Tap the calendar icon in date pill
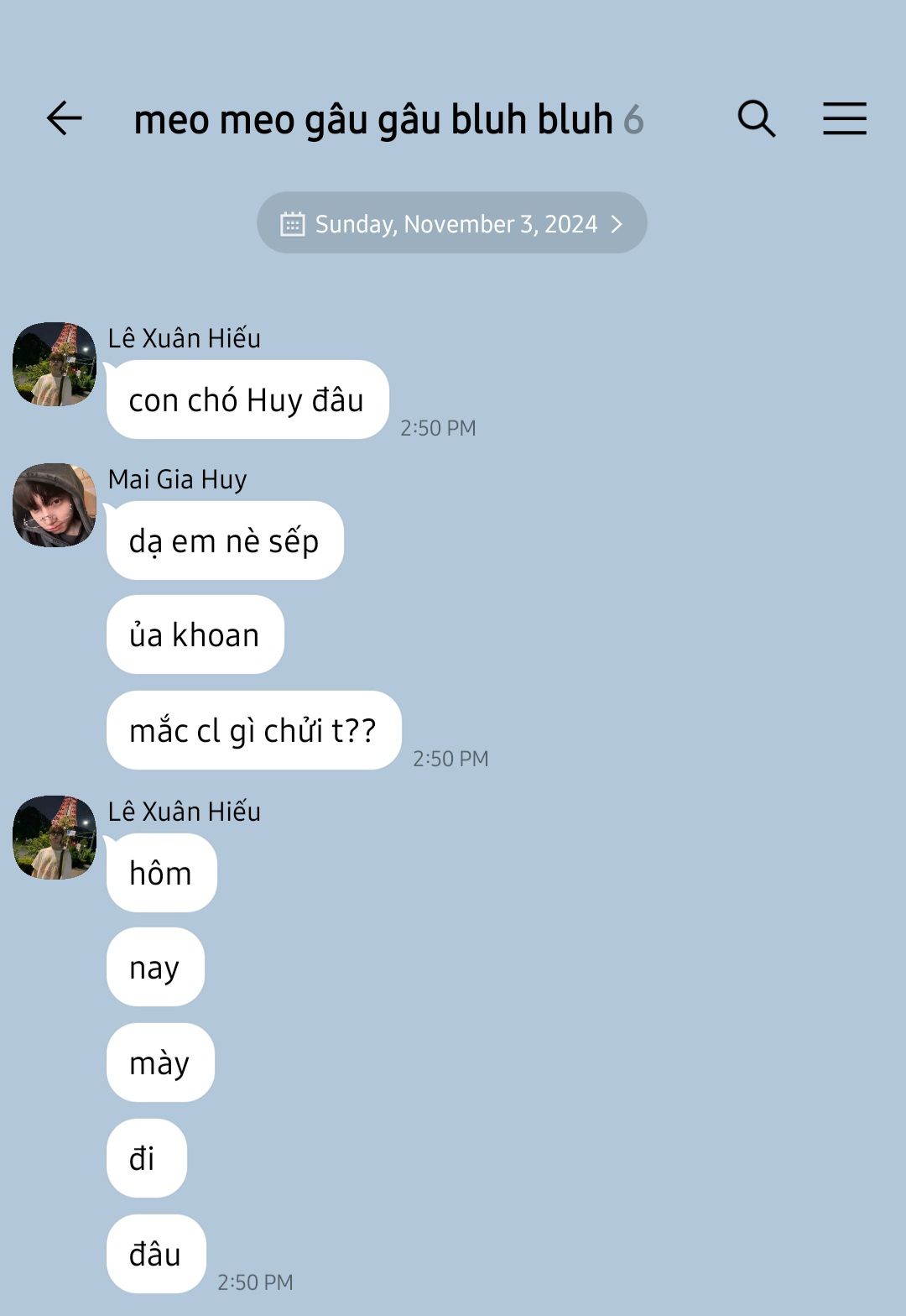 (292, 223)
